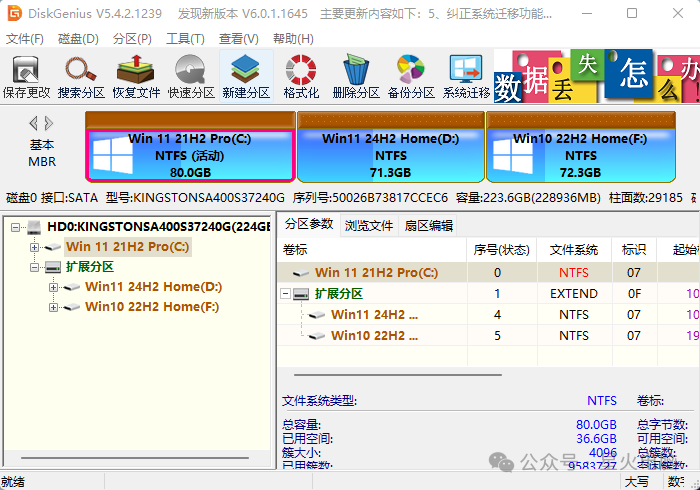Launch the System Migration (系统迁移) tool
700x490 pixels.
(x=466, y=76)
